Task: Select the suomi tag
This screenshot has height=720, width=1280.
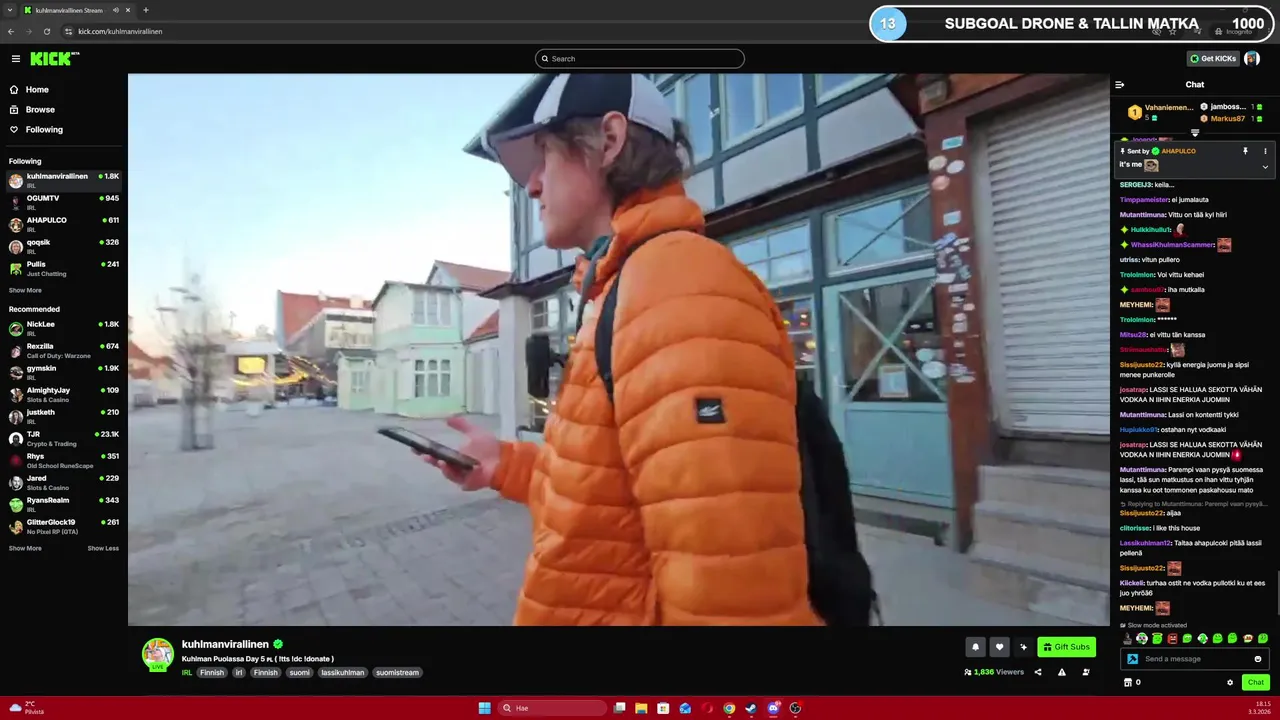Action: (x=300, y=673)
